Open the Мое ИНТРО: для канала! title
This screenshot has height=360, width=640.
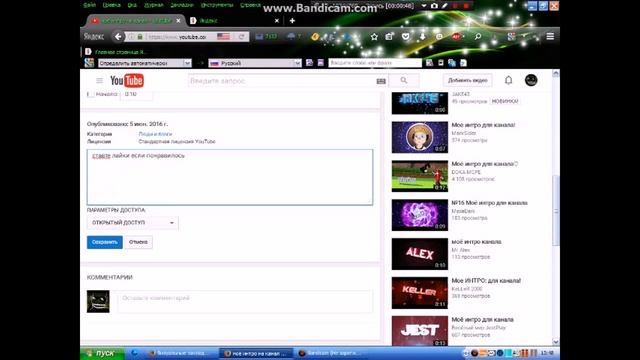tap(486, 281)
